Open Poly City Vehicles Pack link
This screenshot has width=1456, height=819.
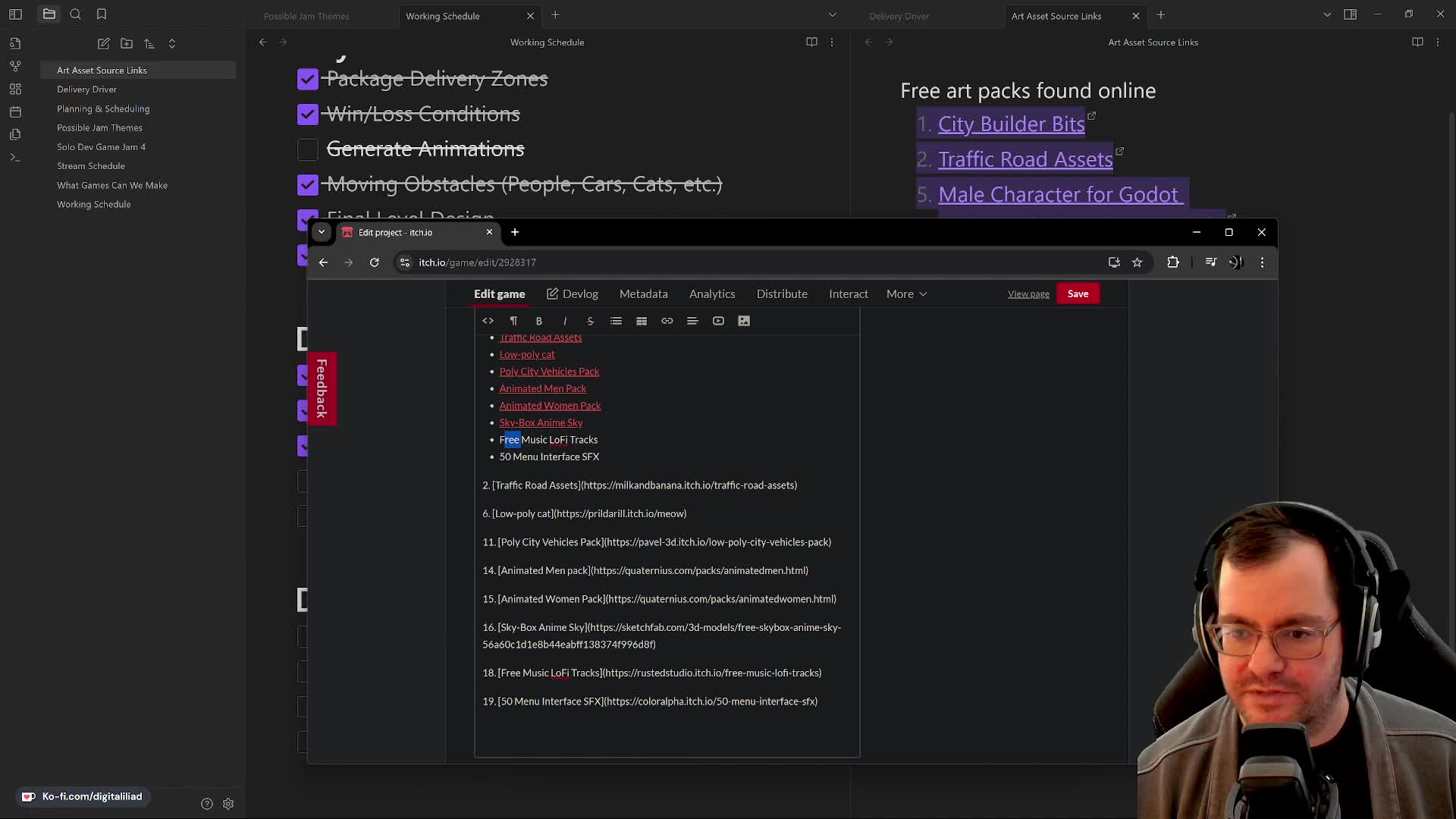(x=549, y=372)
